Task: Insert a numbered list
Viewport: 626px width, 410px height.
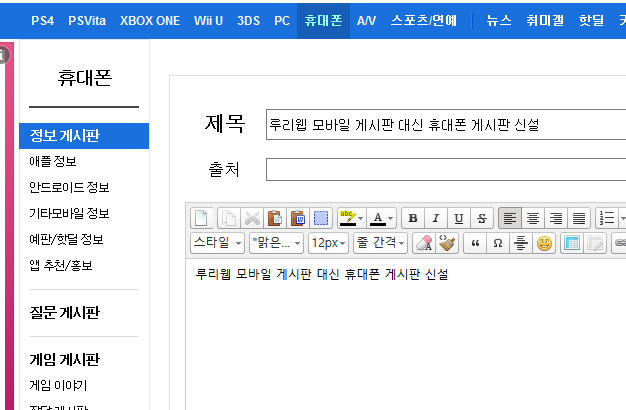Action: click(607, 218)
